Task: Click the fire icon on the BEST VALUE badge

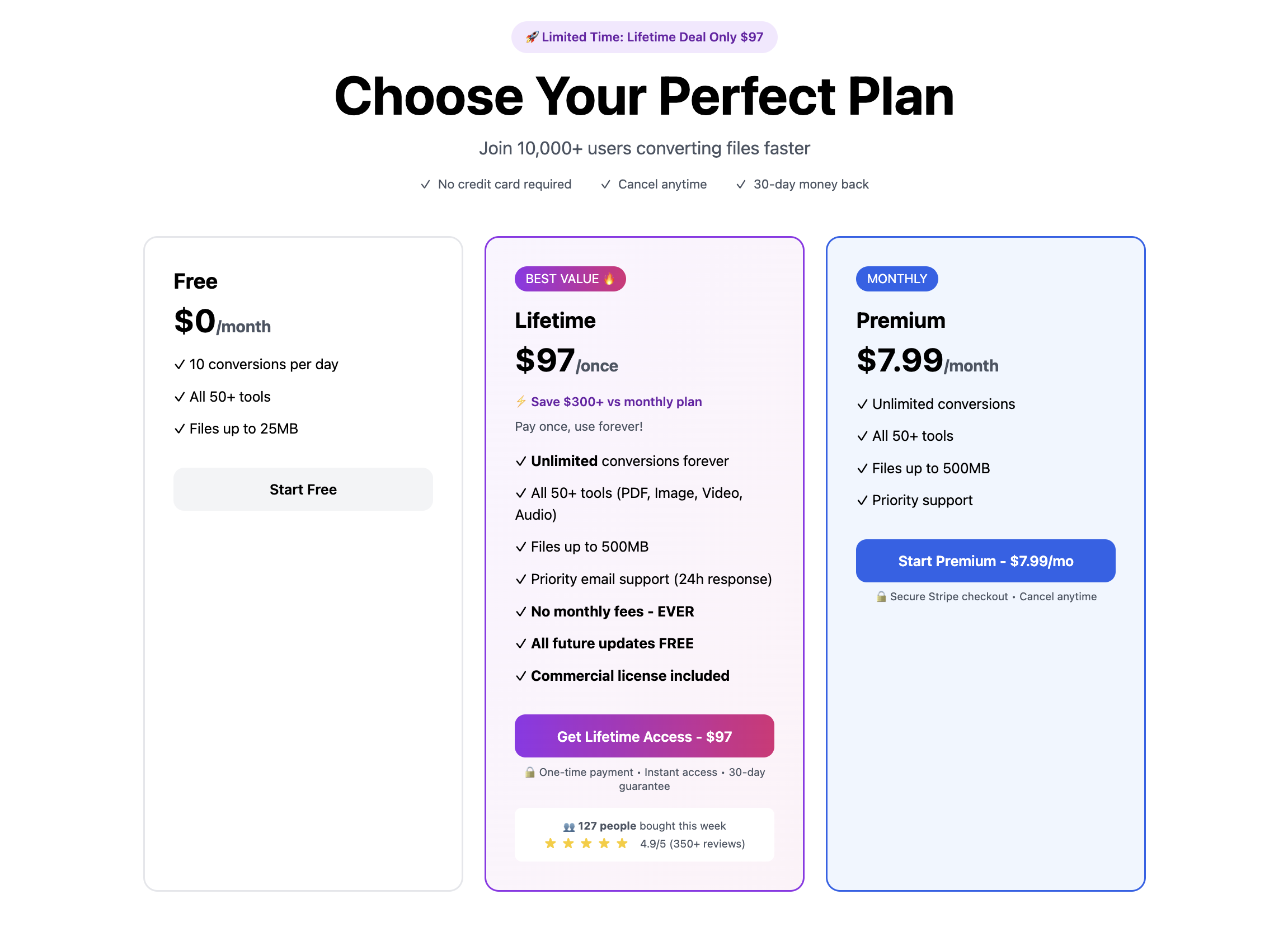Action: point(609,279)
